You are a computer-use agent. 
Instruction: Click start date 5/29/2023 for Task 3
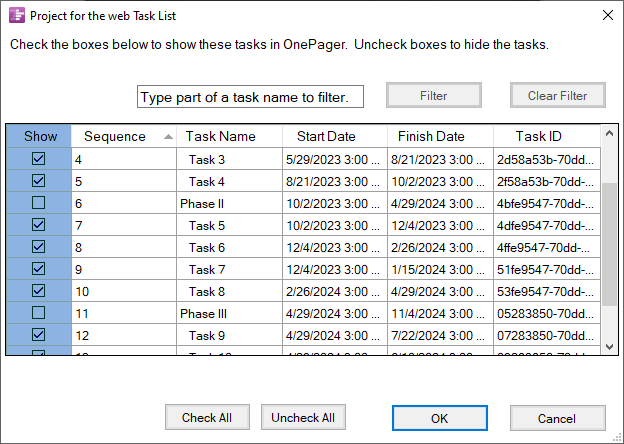pyautogui.click(x=335, y=160)
